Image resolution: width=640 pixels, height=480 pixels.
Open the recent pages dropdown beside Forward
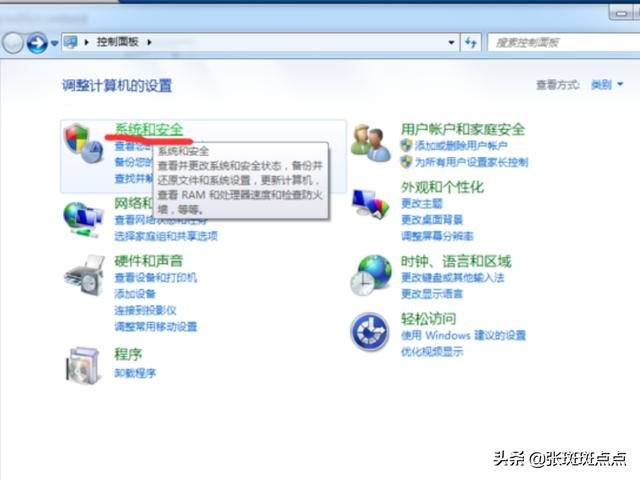55,43
